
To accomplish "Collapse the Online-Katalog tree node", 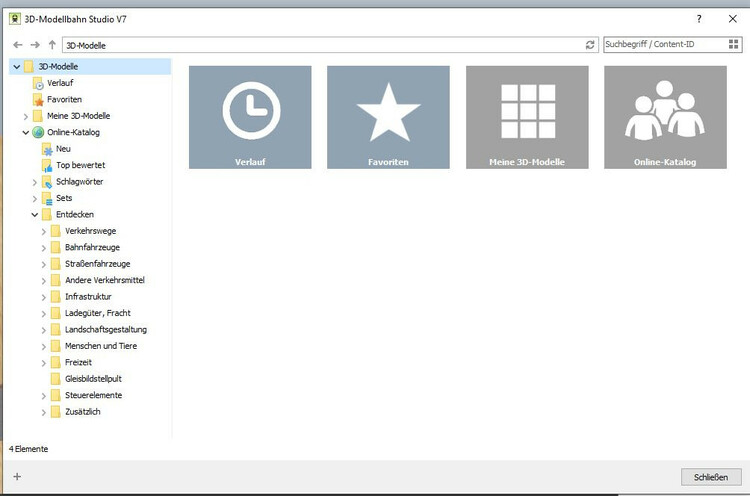I will pyautogui.click(x=26, y=132).
